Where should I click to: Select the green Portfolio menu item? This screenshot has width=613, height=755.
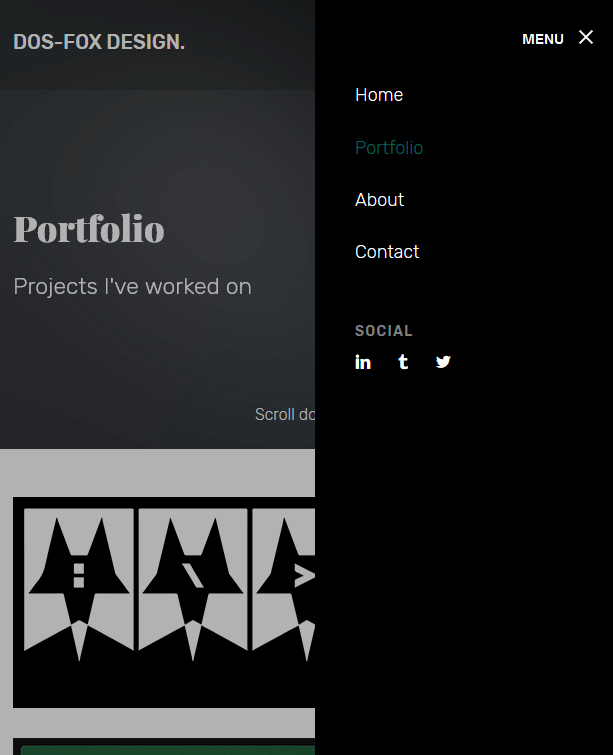(x=389, y=148)
